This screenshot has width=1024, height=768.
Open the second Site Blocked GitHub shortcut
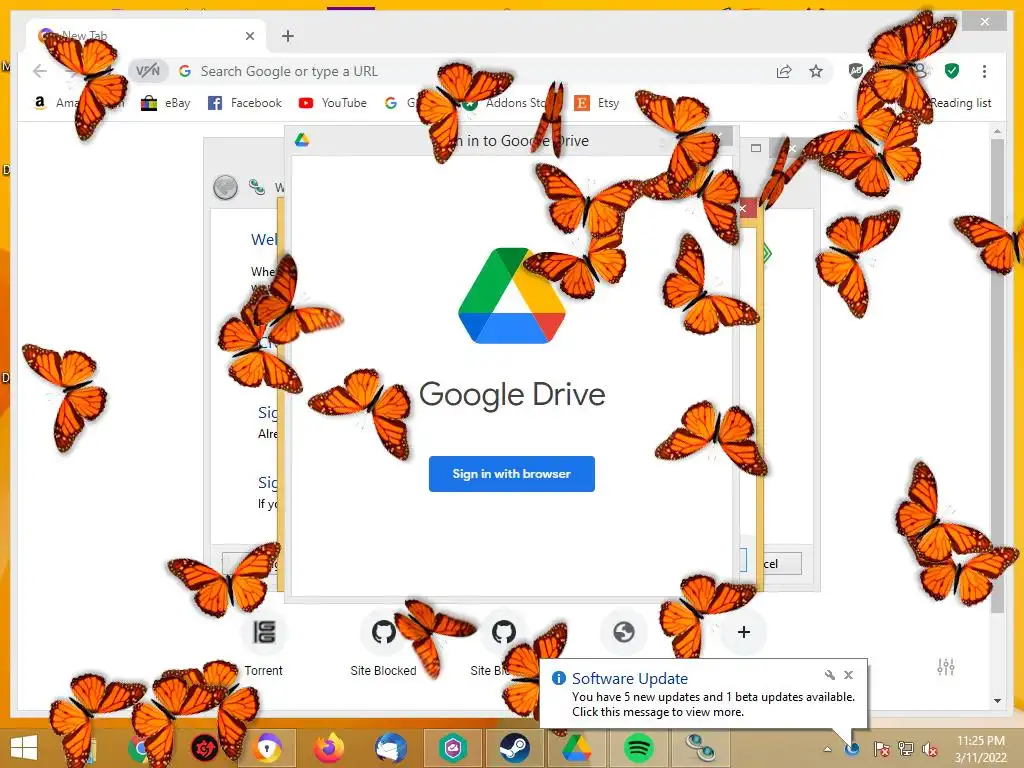click(504, 643)
